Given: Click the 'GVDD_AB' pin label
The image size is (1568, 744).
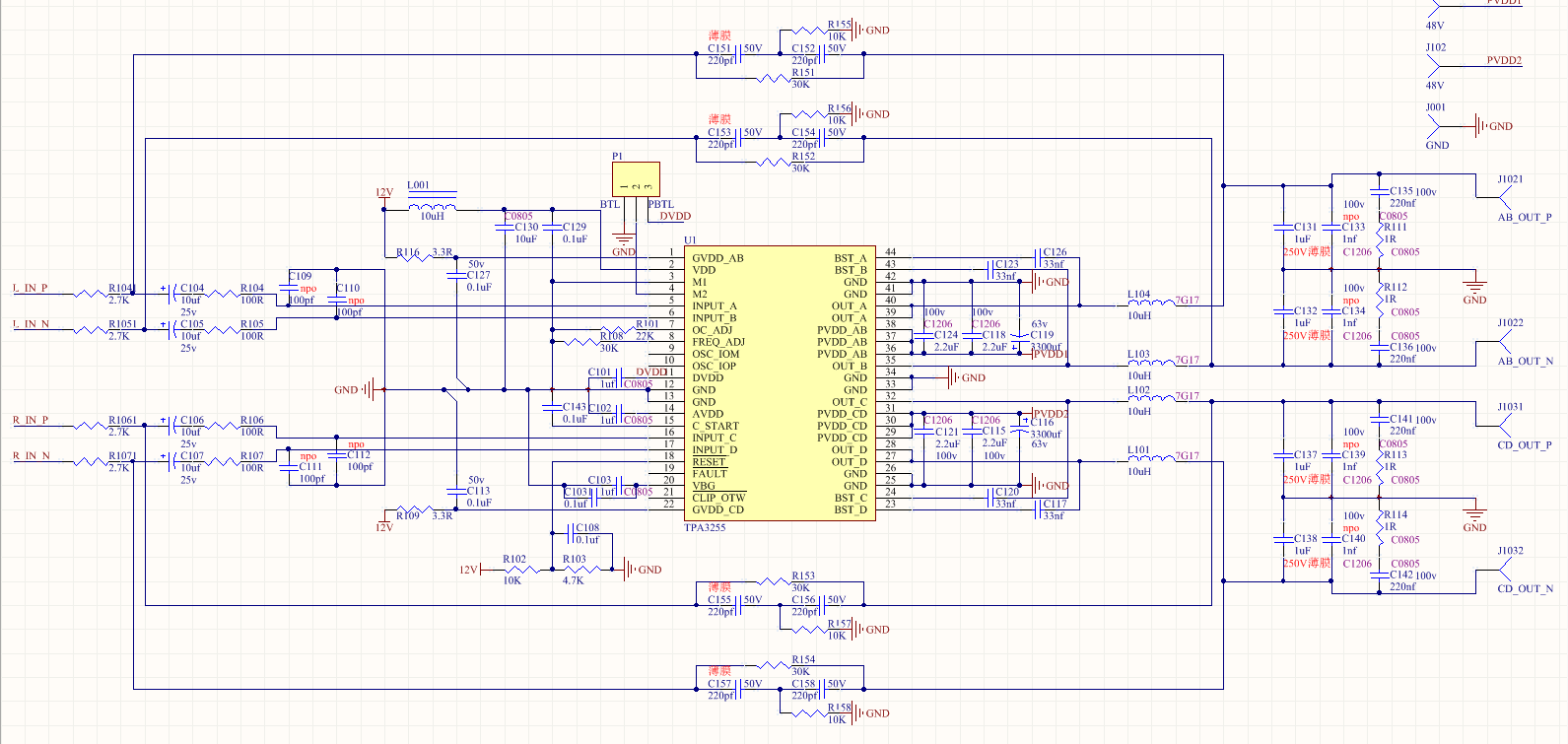Looking at the screenshot, I should point(717,258).
